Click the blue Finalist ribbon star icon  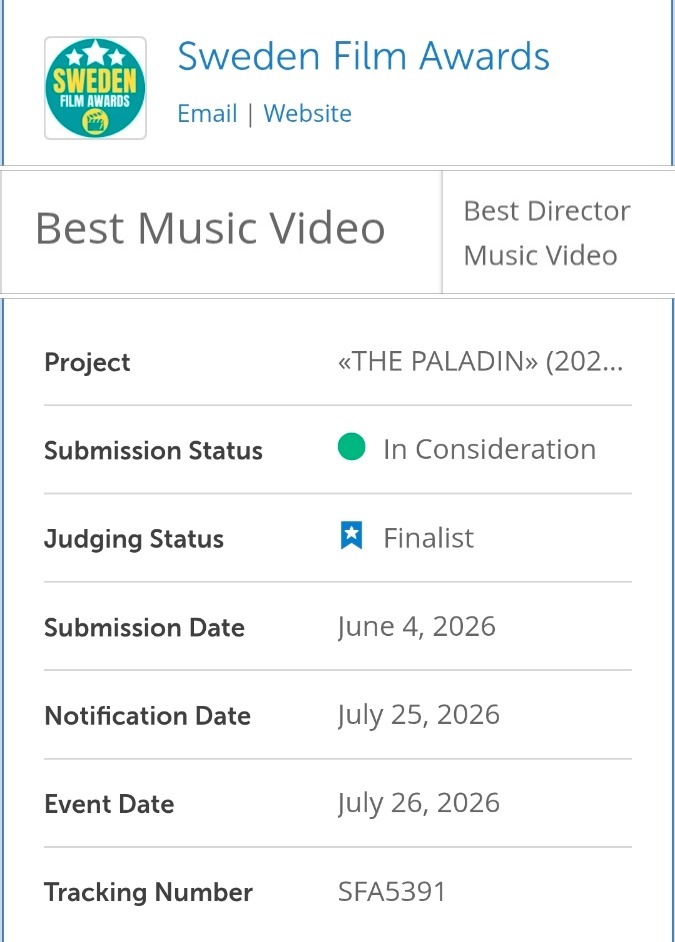pyautogui.click(x=351, y=536)
